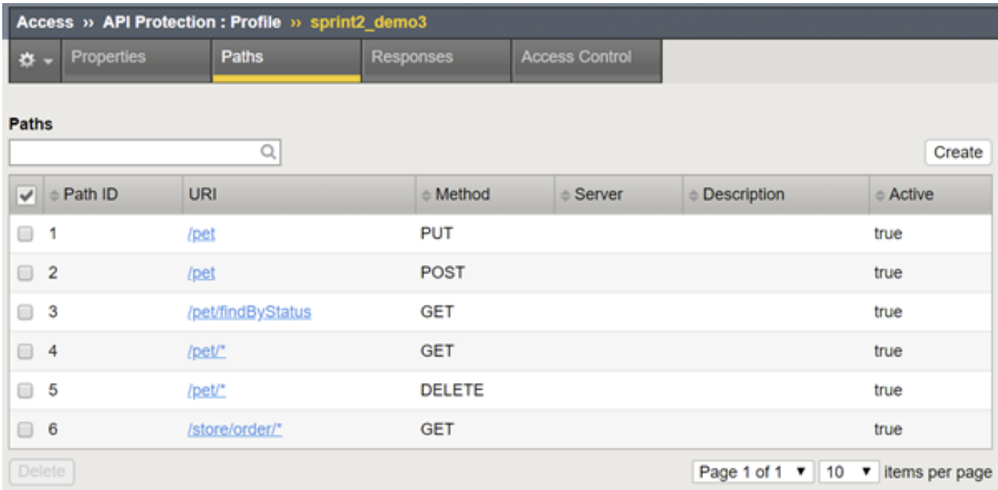Tick the checkbox for Path ID 6

pos(26,430)
